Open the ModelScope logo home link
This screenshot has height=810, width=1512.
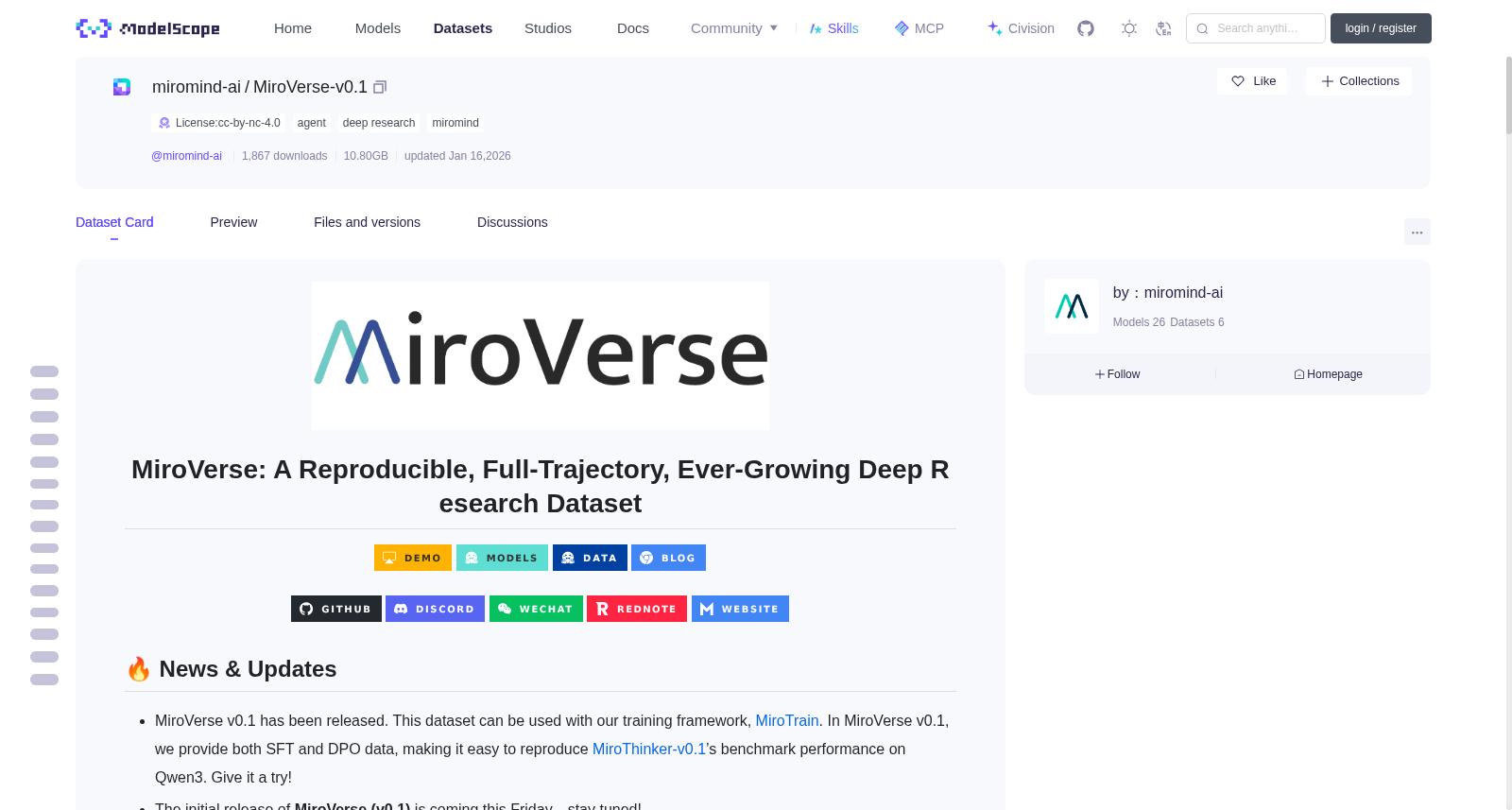[x=147, y=28]
